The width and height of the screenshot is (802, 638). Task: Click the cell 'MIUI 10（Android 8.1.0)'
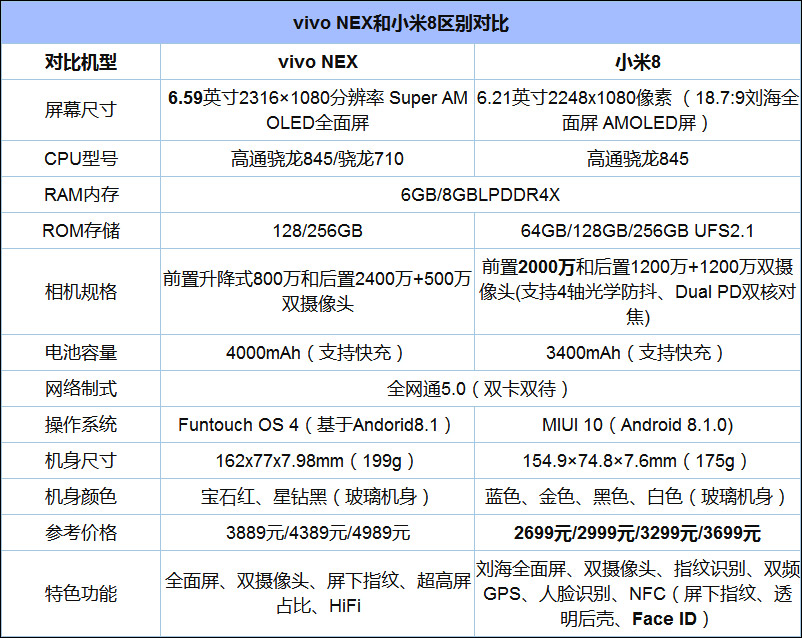637,425
